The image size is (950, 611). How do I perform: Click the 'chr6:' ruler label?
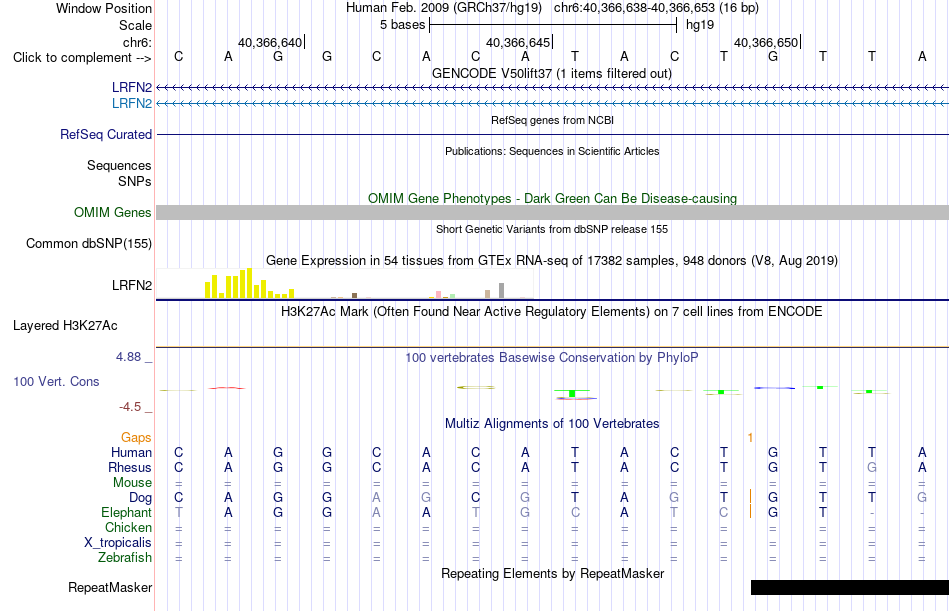pyautogui.click(x=137, y=42)
